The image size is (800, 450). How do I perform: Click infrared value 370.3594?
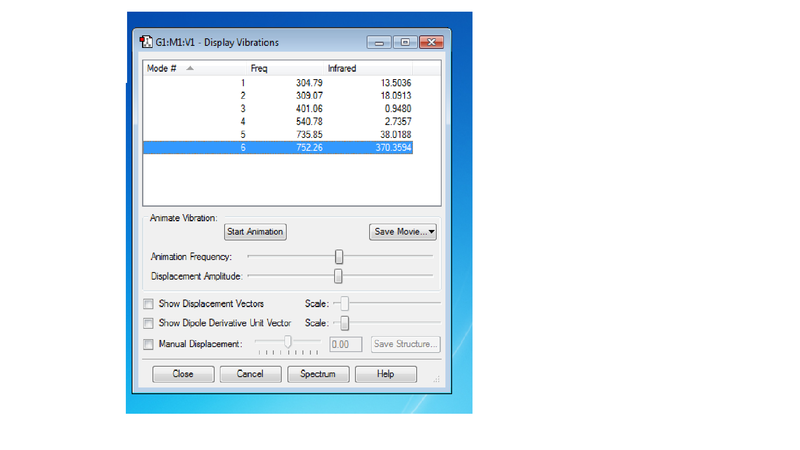[393, 147]
